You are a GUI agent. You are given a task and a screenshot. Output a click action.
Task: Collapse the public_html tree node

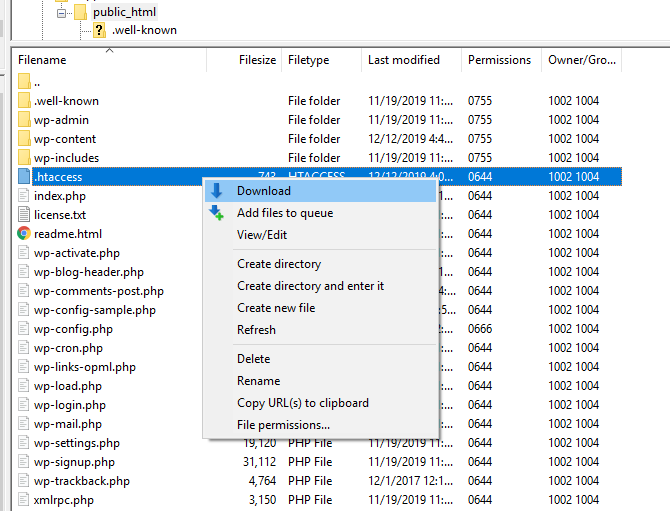pos(61,13)
